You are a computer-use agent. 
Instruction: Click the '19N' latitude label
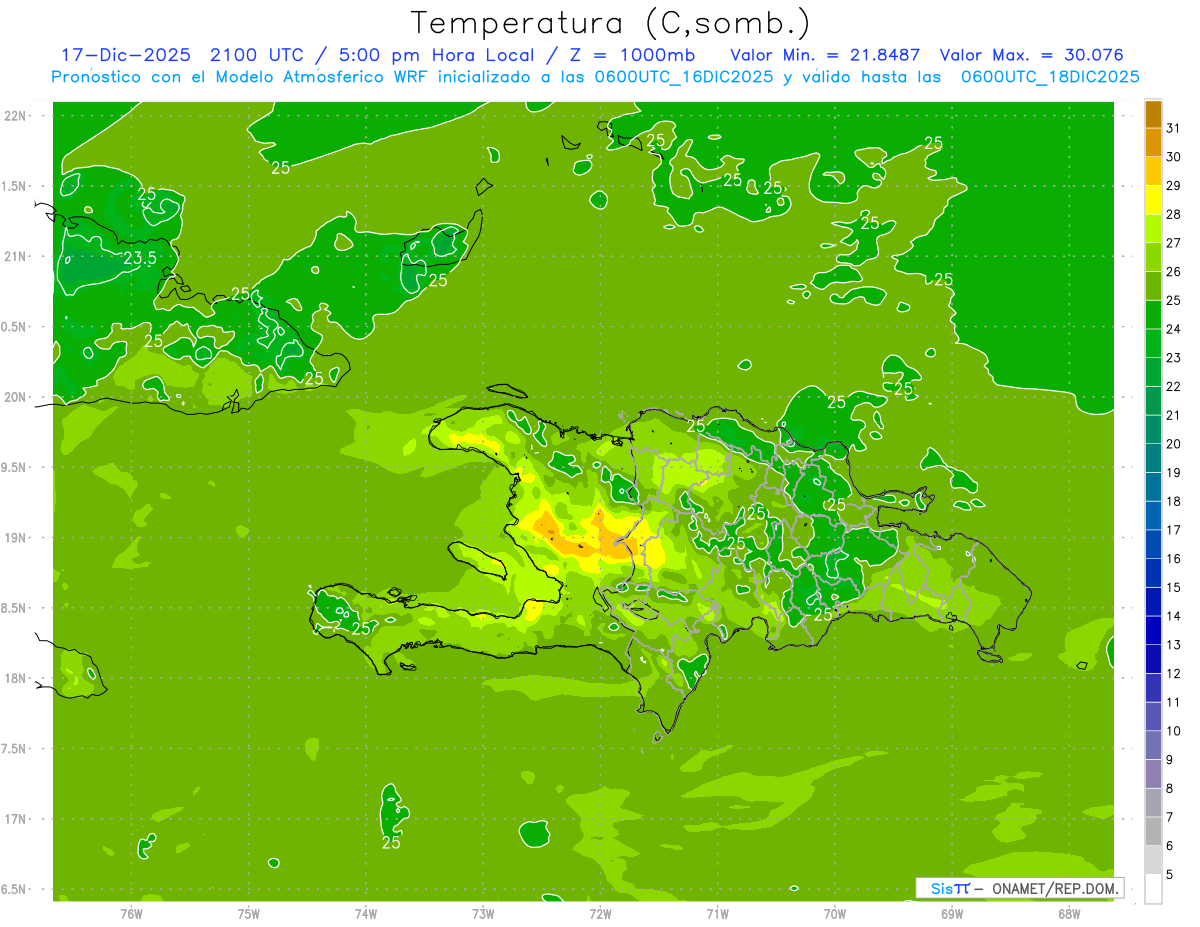15,538
